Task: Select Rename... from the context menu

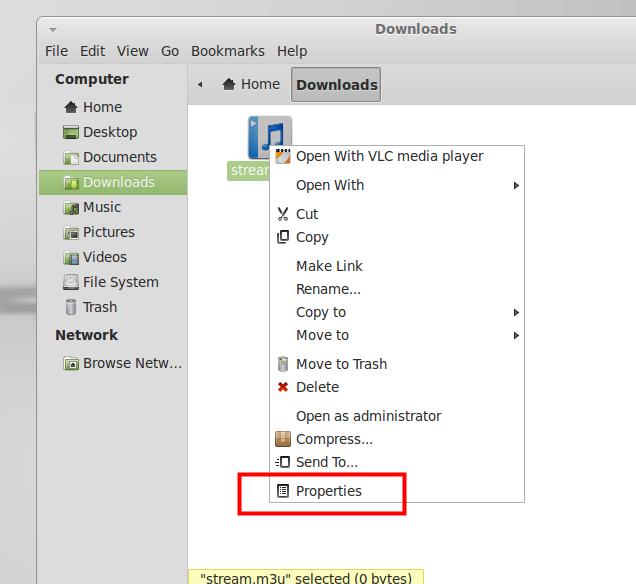Action: [x=397, y=289]
